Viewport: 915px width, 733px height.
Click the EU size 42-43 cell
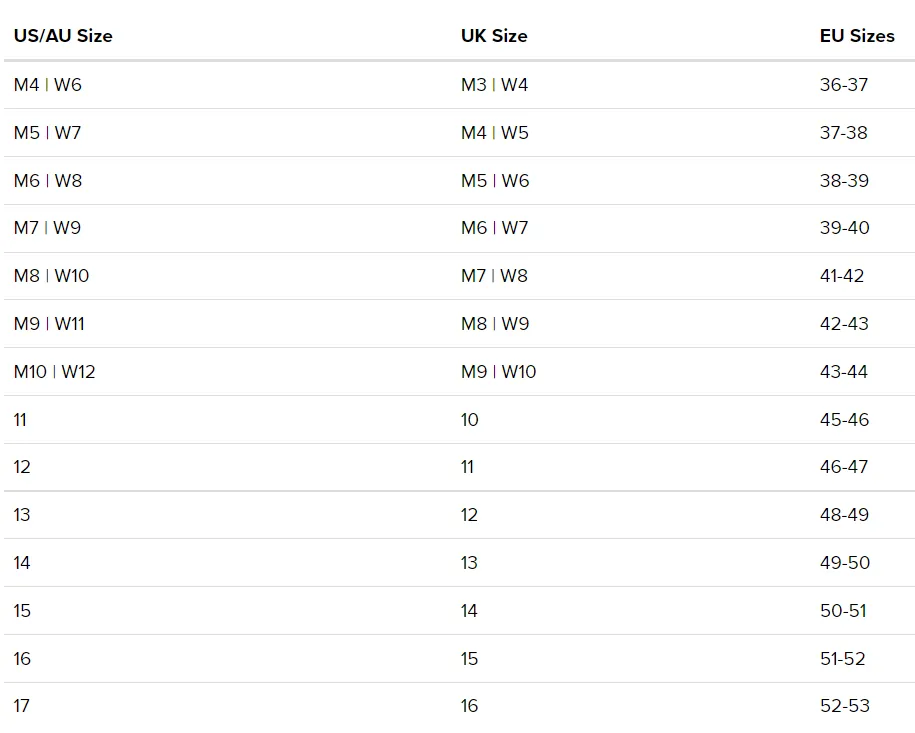(844, 323)
